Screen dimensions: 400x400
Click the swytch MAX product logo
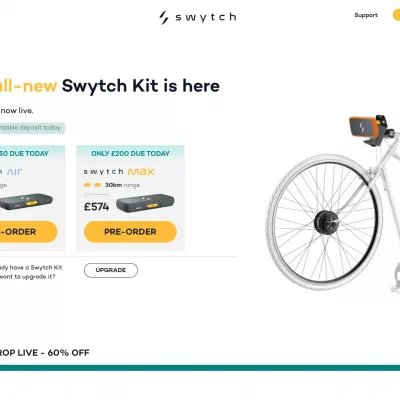119,172
